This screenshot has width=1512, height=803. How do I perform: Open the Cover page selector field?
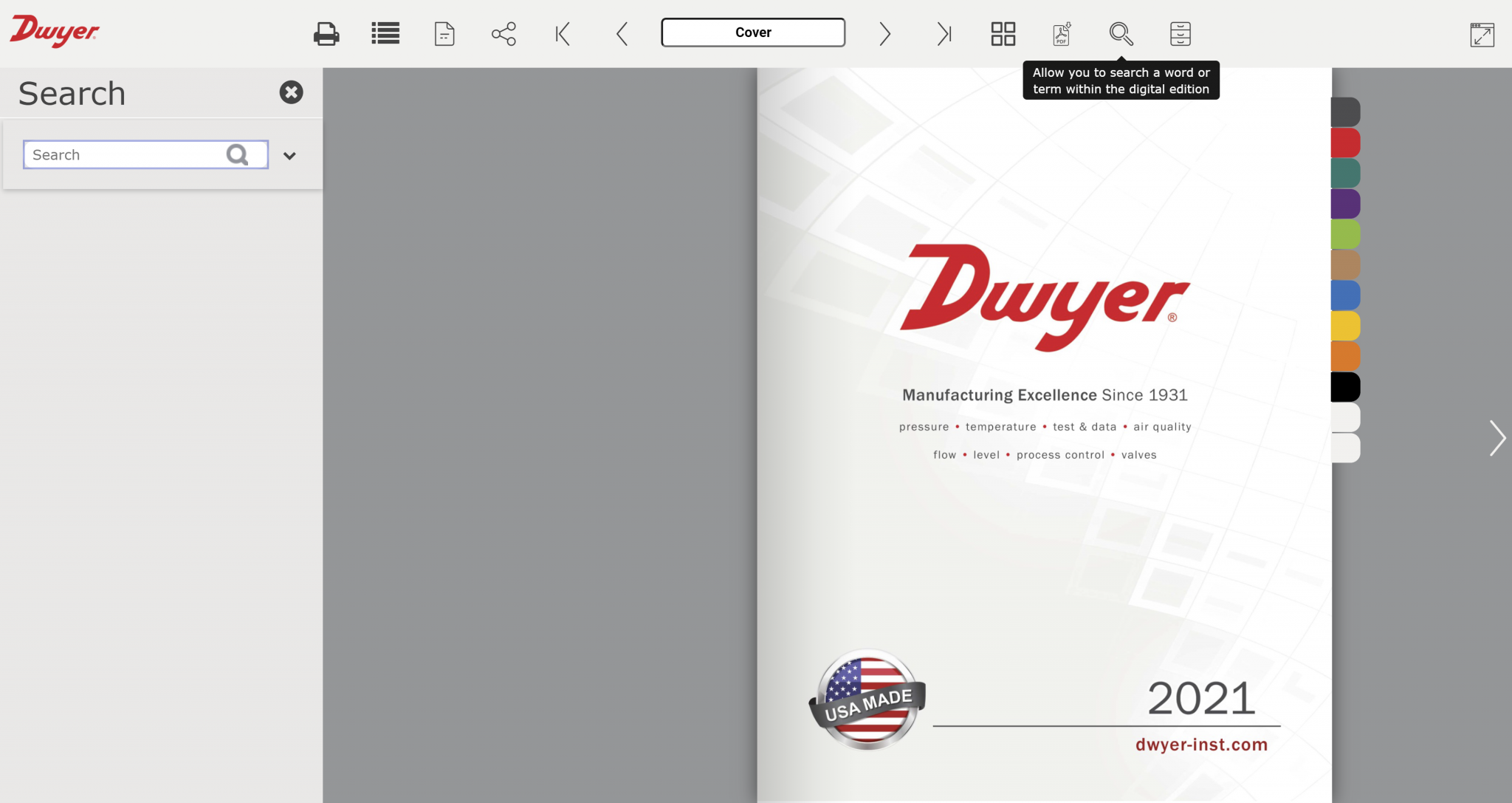(752, 33)
